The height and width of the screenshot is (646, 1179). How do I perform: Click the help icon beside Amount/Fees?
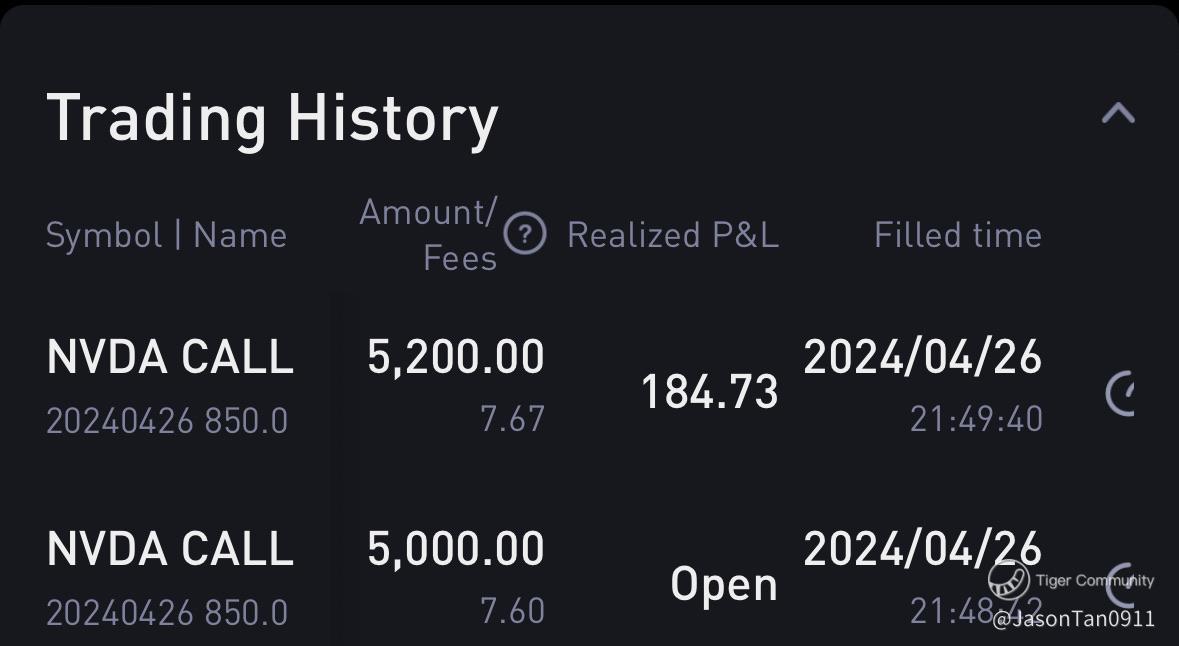(x=524, y=235)
